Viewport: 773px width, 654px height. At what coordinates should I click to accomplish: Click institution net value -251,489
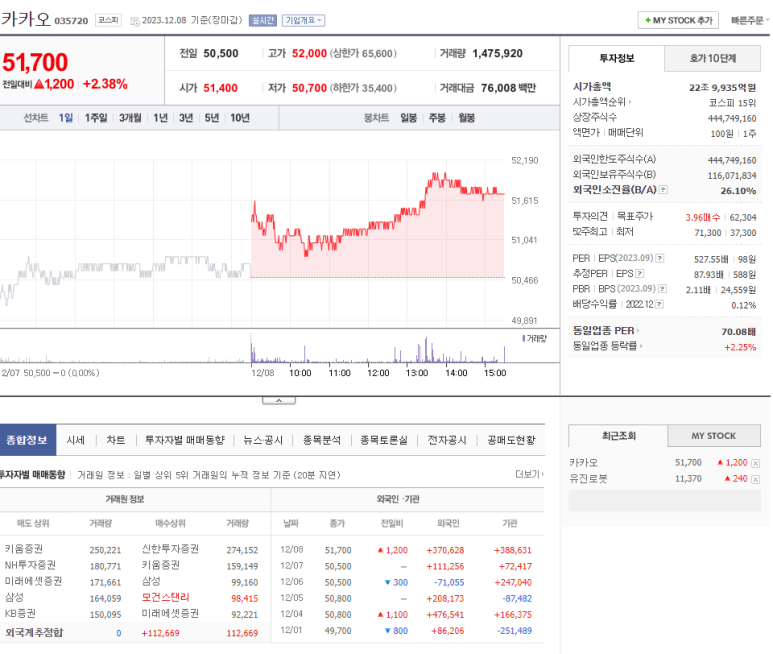(x=514, y=631)
